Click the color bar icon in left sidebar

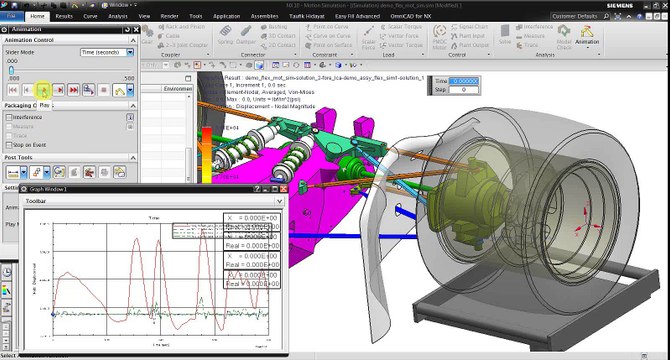(x=6, y=291)
